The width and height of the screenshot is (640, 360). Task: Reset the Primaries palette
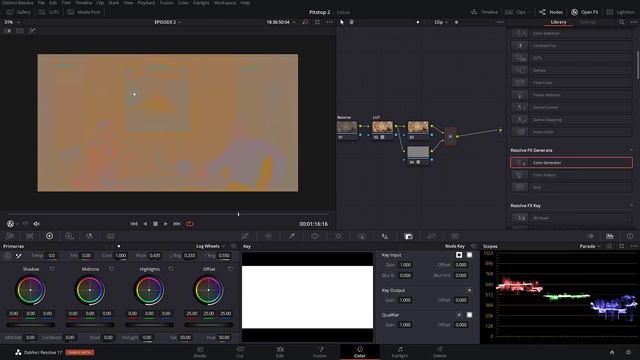[233, 246]
